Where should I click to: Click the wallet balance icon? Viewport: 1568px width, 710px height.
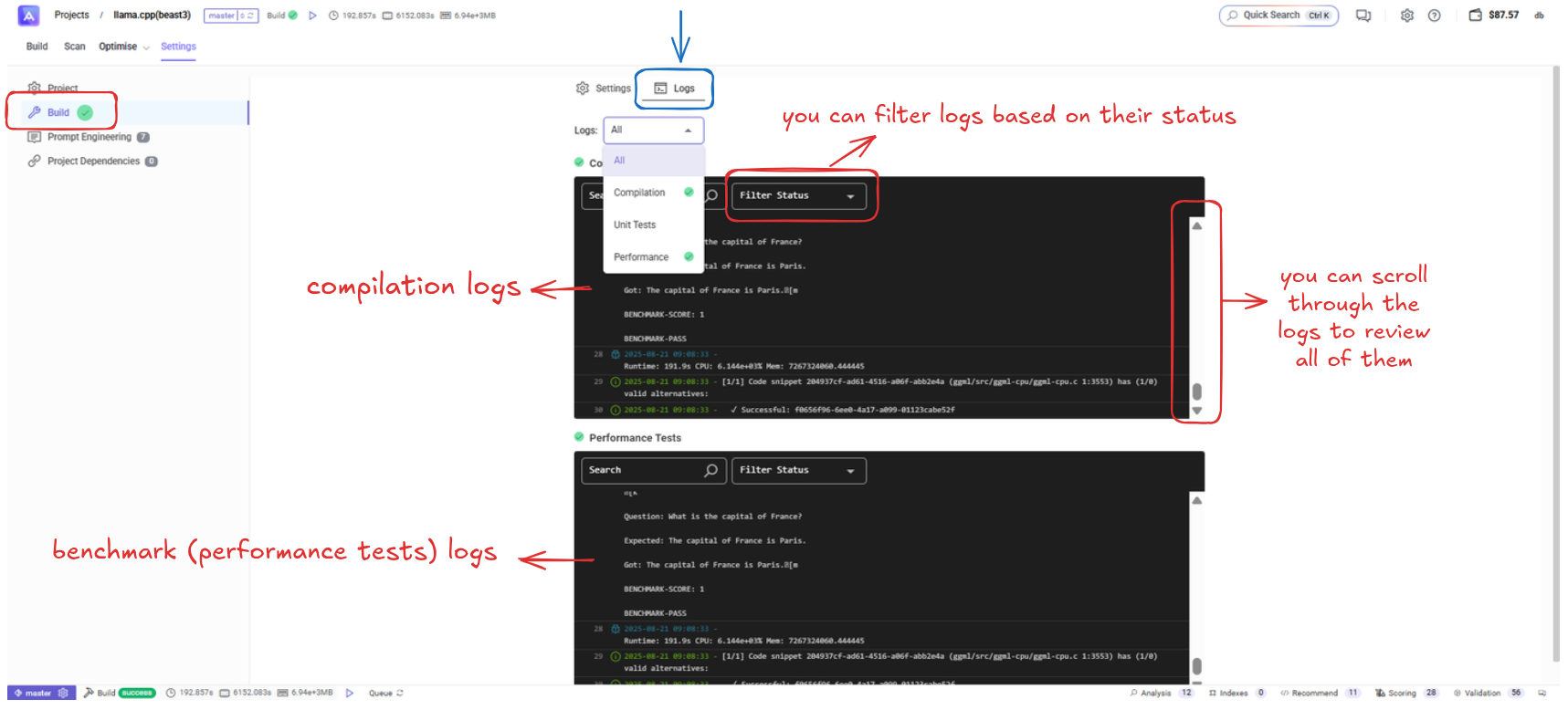(1475, 16)
